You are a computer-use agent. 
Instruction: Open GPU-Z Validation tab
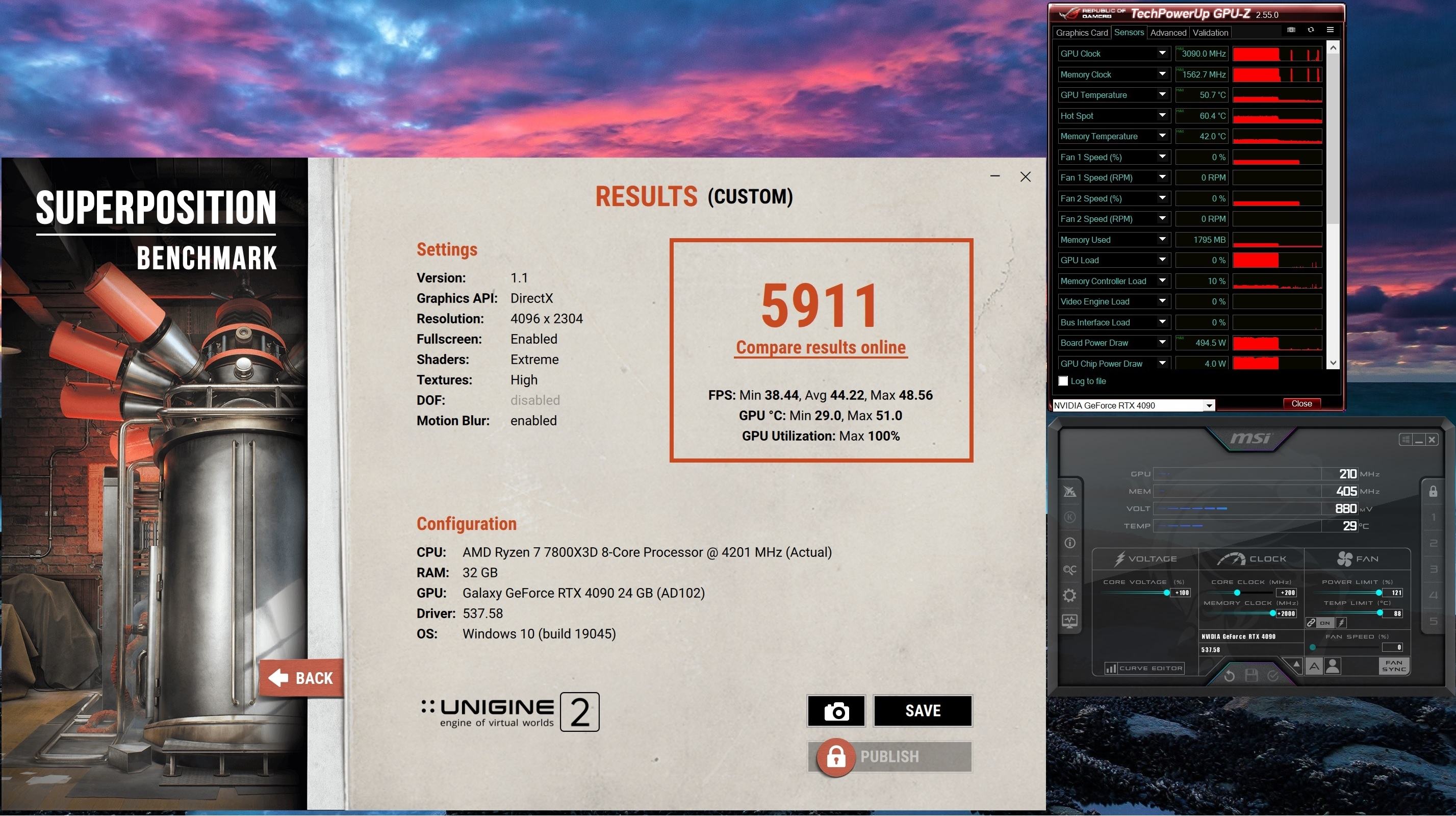point(1210,33)
